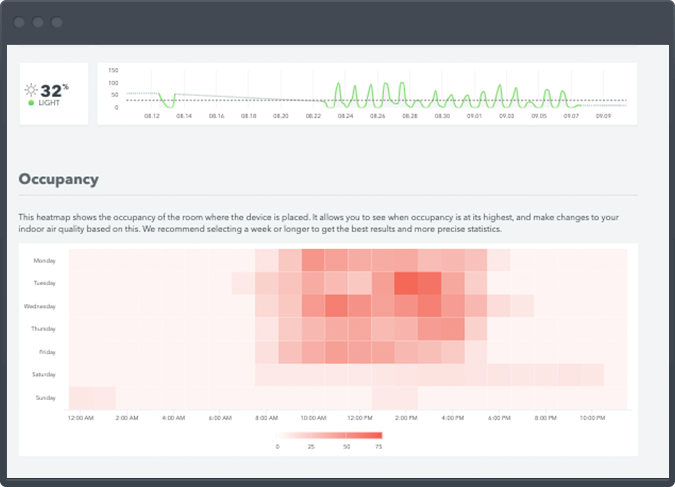Click the sun light-level icon

(31, 89)
